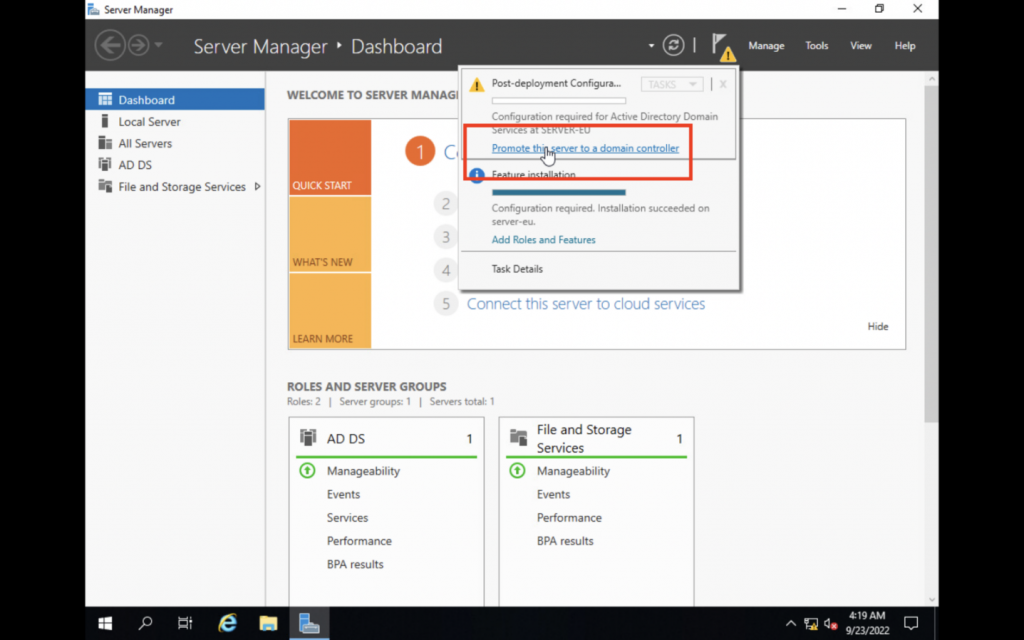
Task: Open All Servers from the sidebar
Action: (145, 144)
